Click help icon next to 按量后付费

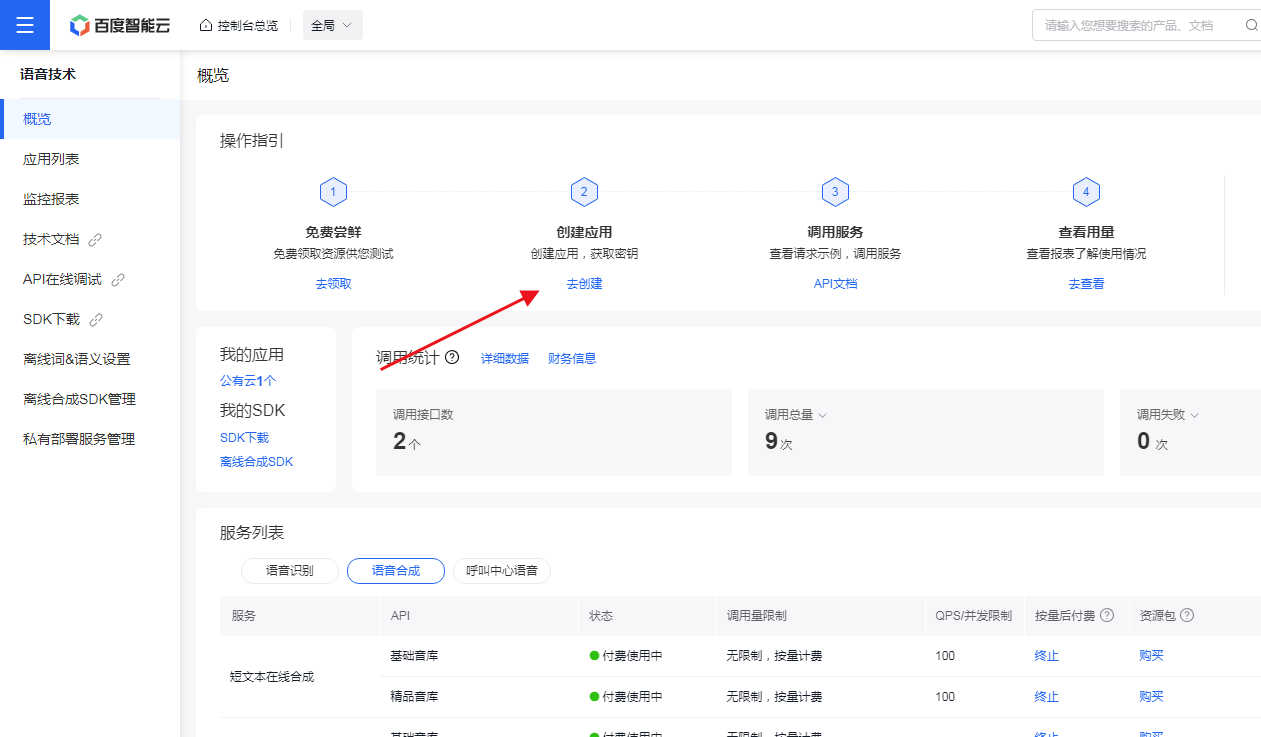pos(1107,615)
